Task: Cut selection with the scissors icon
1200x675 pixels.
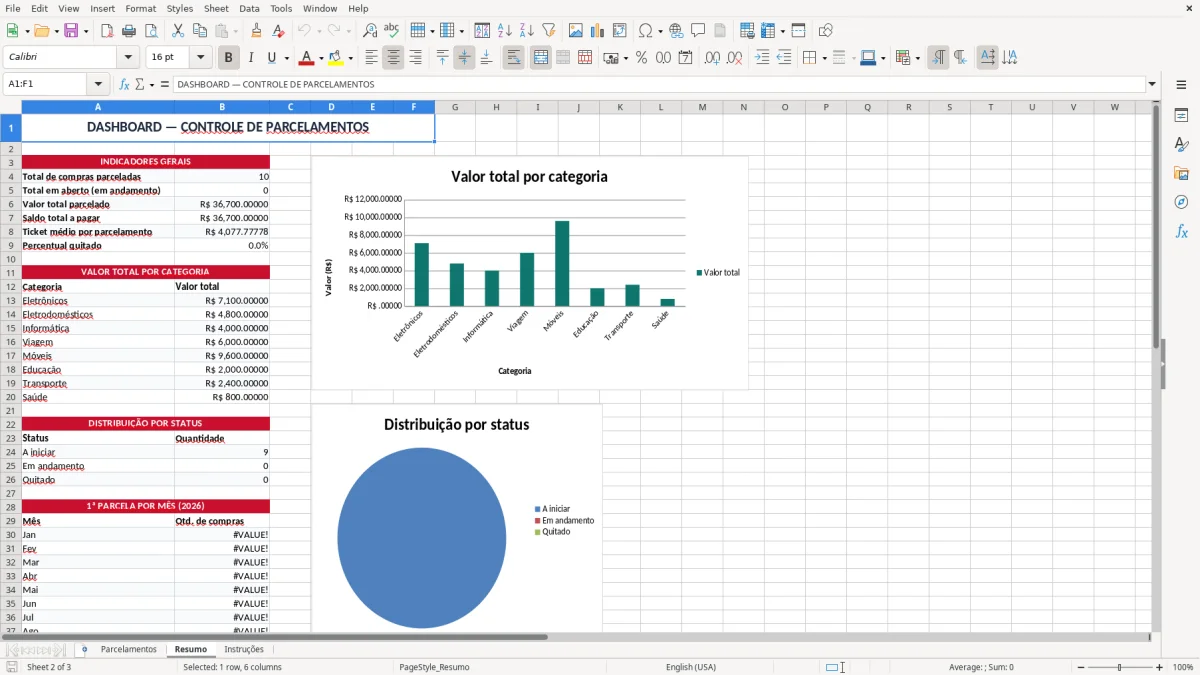Action: point(178,31)
